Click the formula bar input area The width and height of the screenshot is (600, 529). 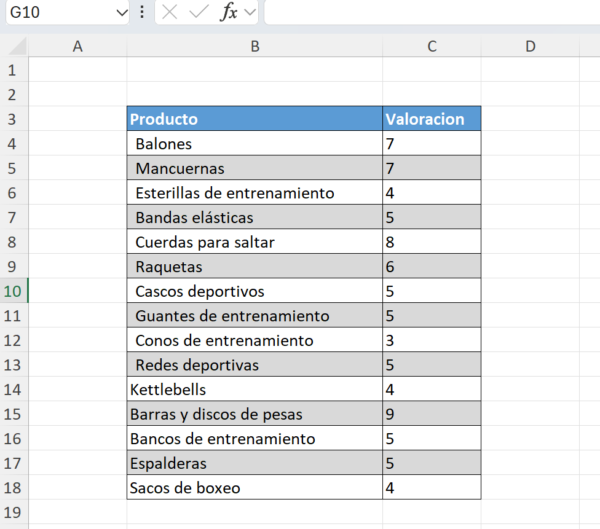click(432, 12)
